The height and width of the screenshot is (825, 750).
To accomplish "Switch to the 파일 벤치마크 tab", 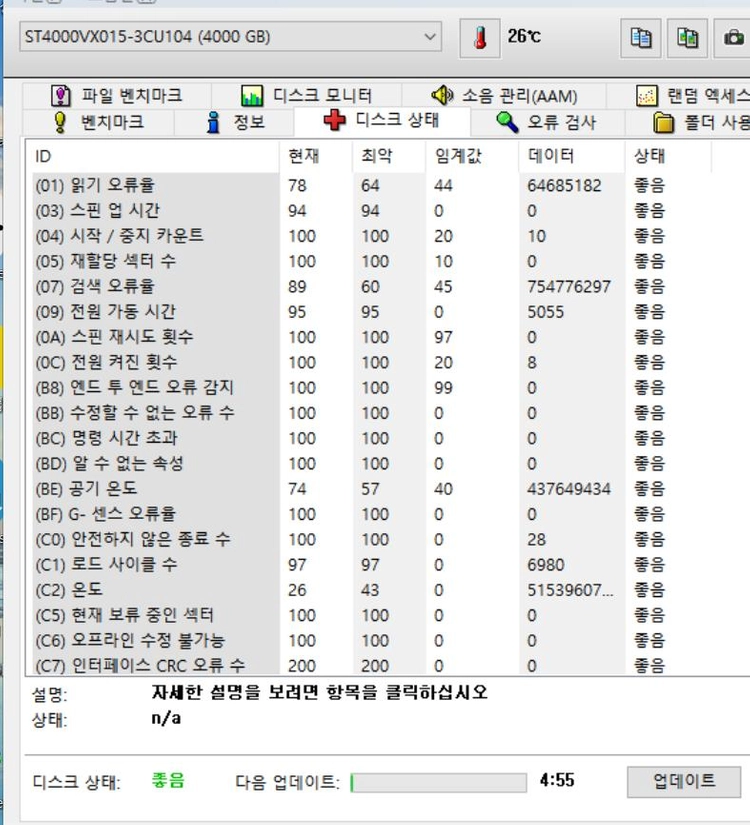I will point(117,96).
